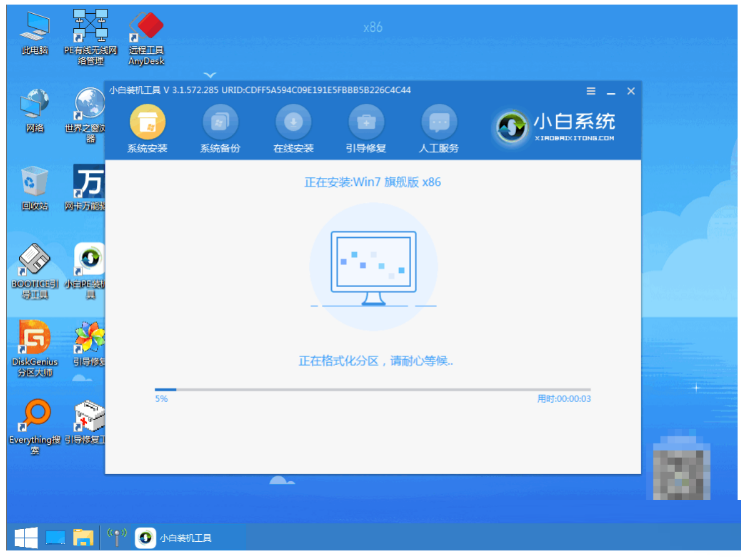Screen dimensions: 741x557
Task: Click the 5% progress label
Action: pos(161,399)
